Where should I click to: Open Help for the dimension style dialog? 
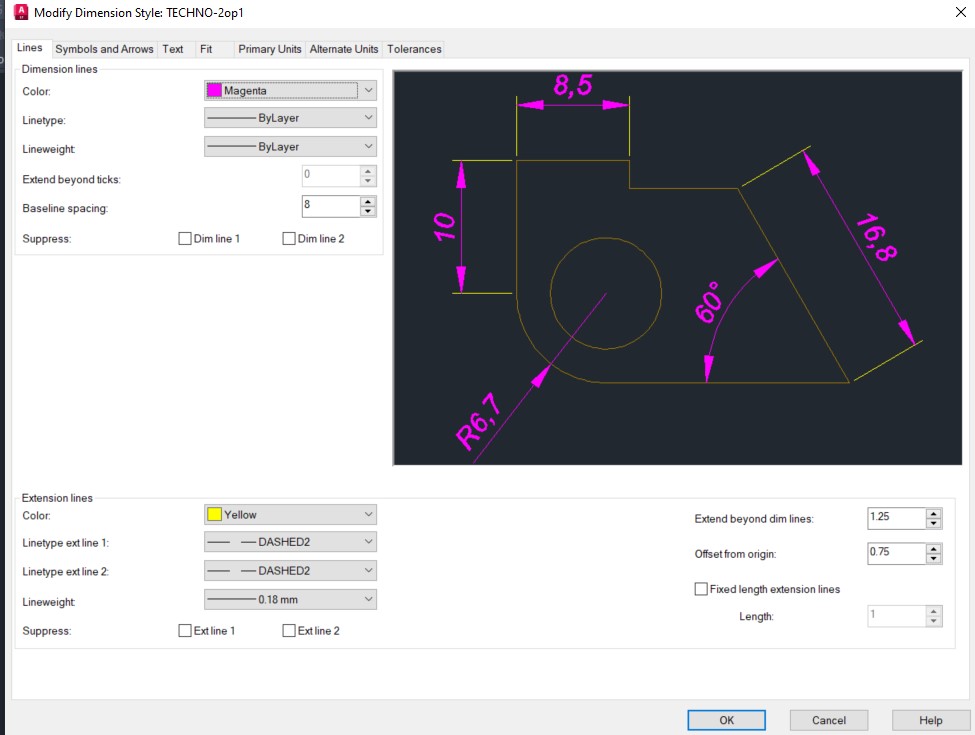click(930, 719)
